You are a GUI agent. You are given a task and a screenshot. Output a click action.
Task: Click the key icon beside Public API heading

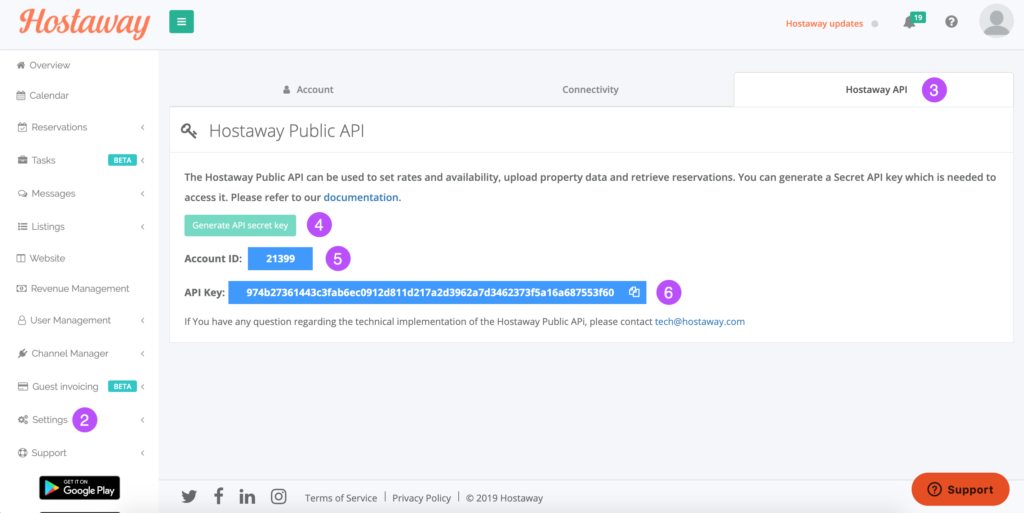[189, 131]
